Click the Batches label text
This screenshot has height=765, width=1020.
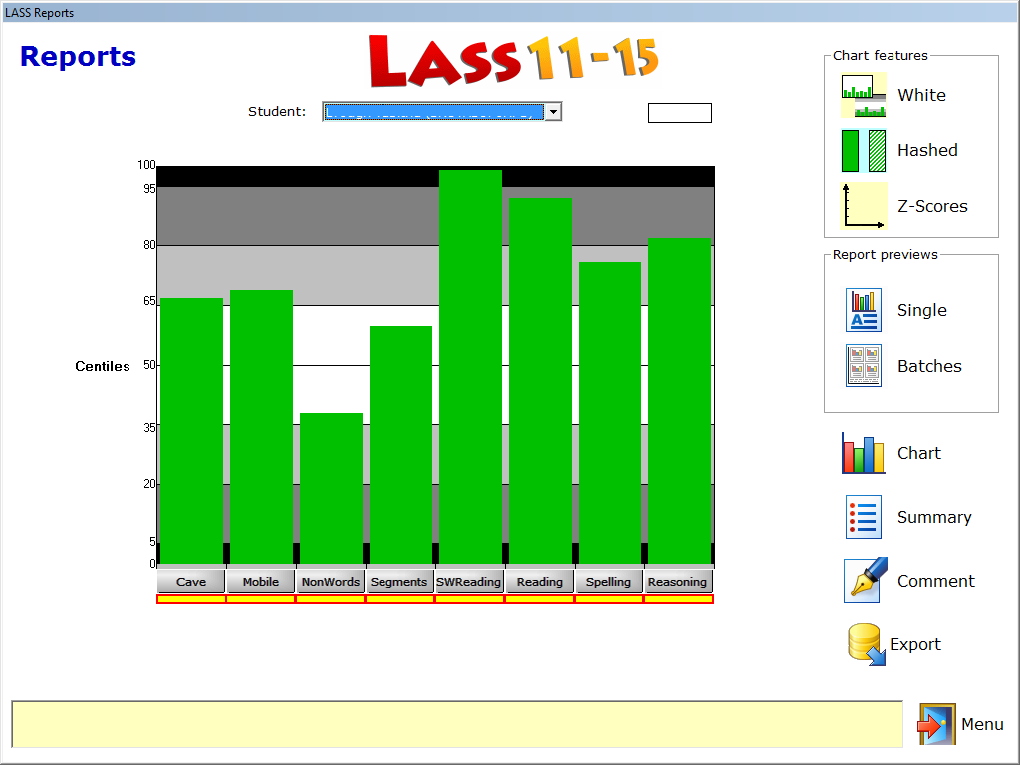click(x=929, y=366)
